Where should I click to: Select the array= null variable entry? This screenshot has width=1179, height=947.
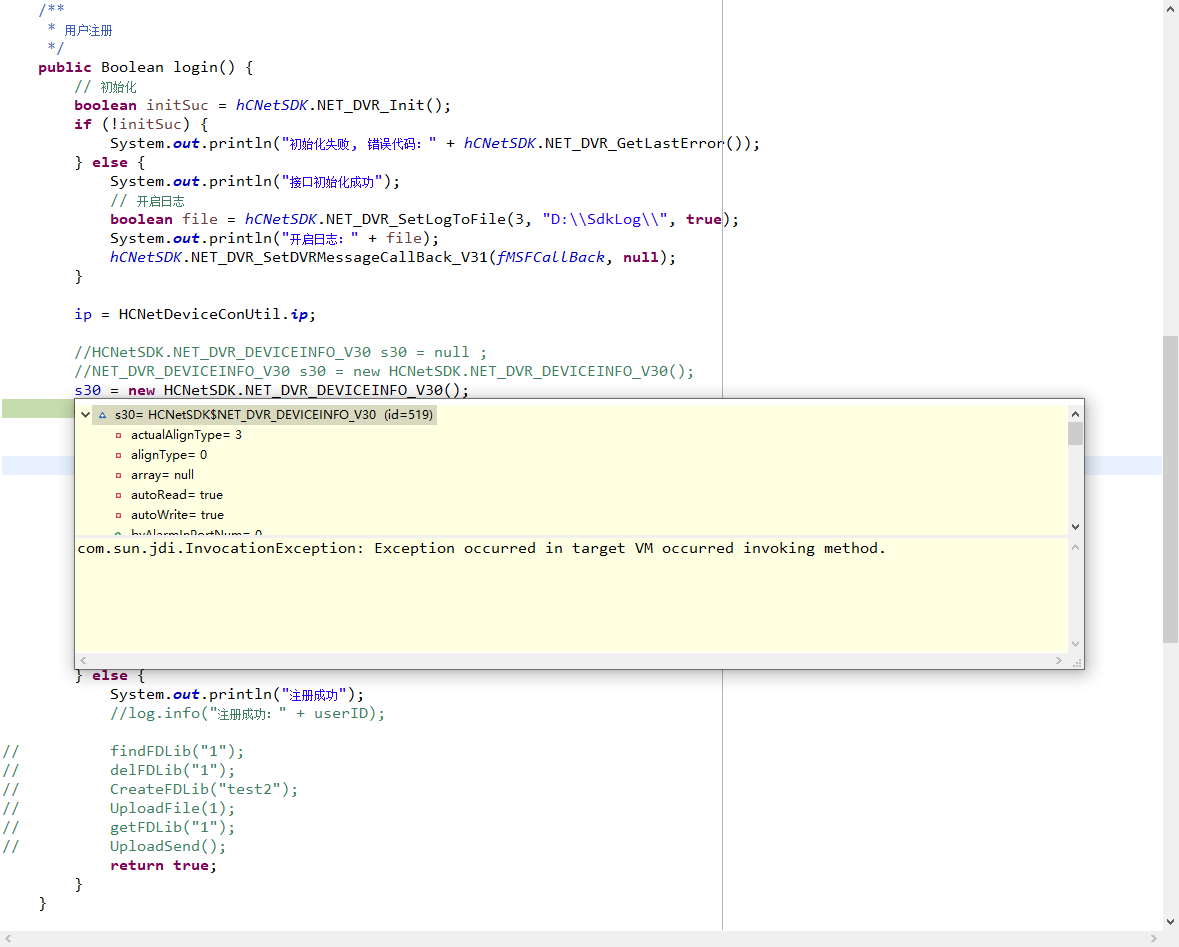[160, 474]
